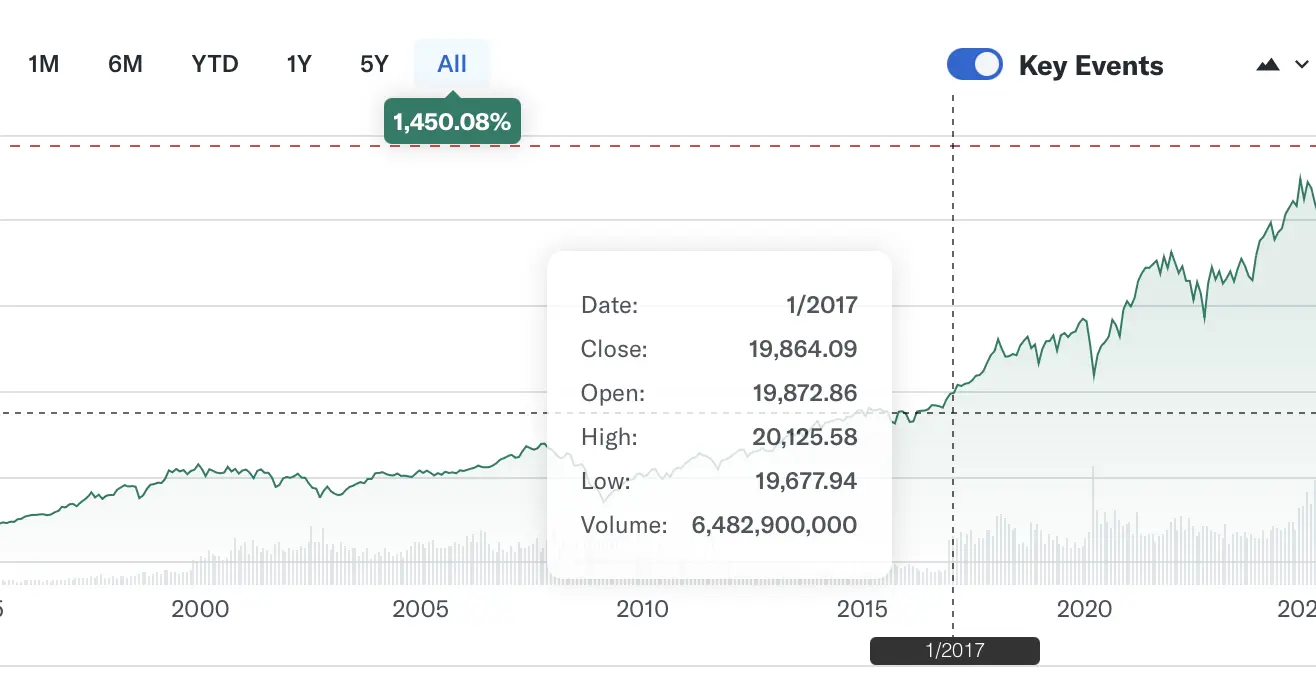
Task: Click the 2000 label on x-axis
Action: (x=200, y=609)
